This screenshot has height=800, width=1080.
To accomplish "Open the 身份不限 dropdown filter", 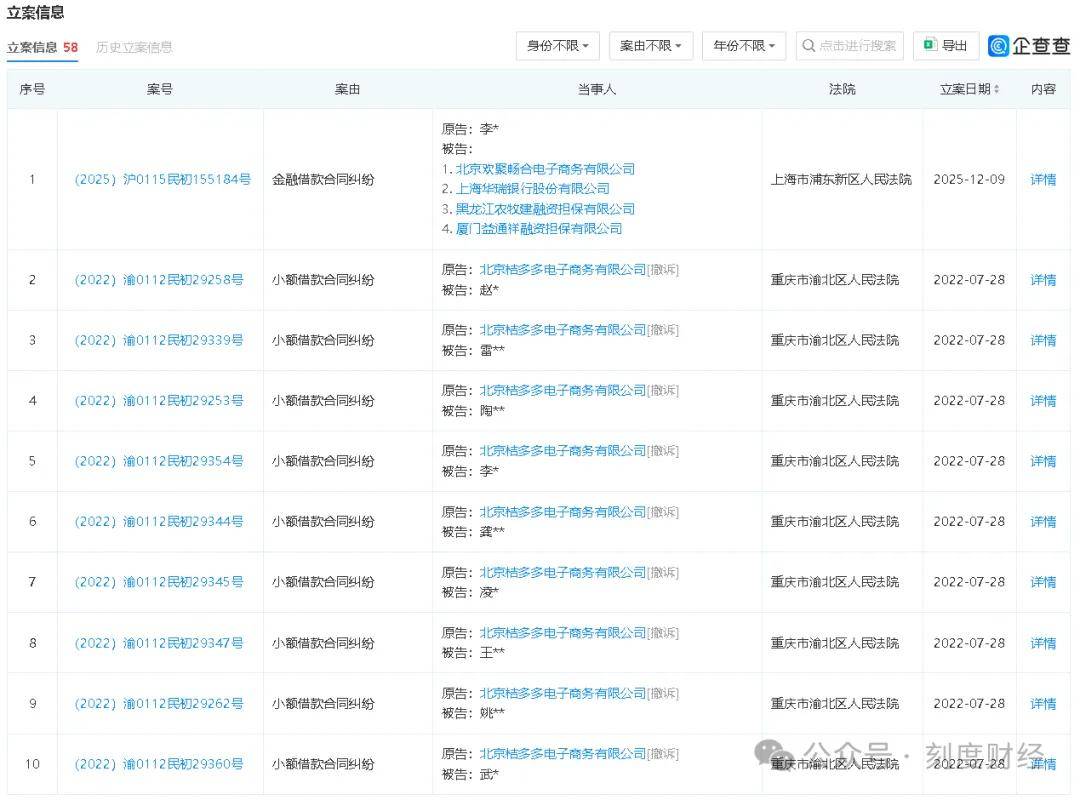I will 557,46.
